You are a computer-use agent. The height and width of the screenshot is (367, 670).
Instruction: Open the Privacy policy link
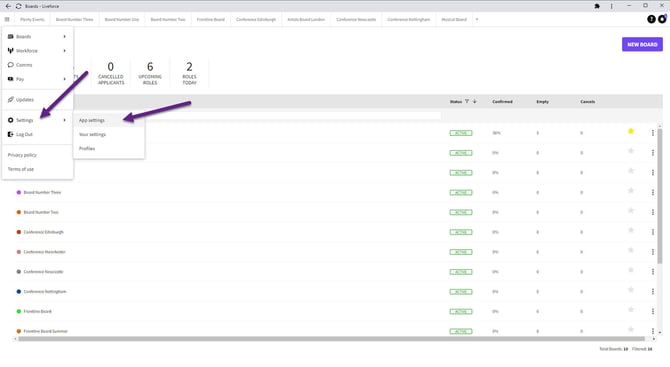tap(22, 155)
